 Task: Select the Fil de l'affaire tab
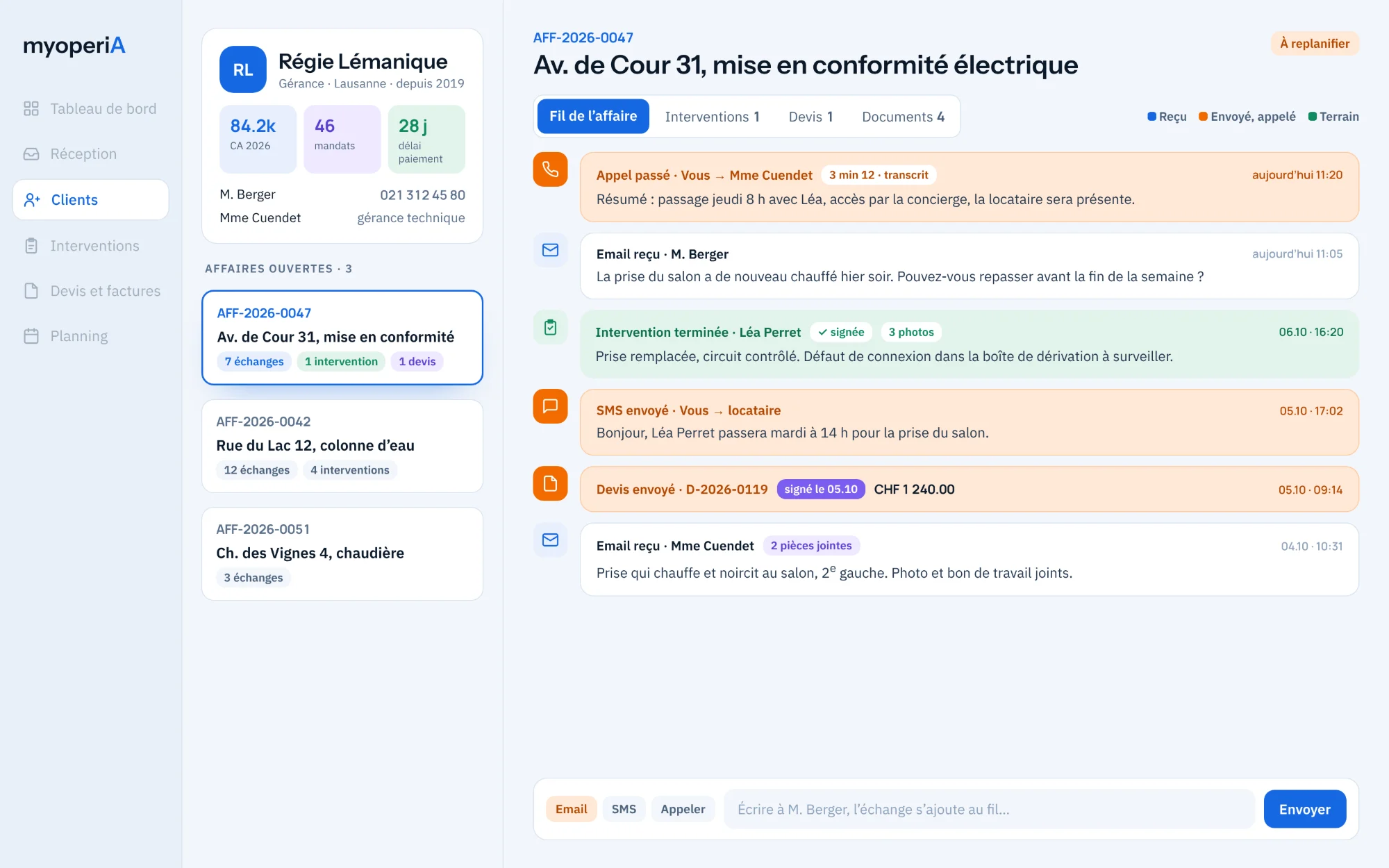click(x=593, y=116)
